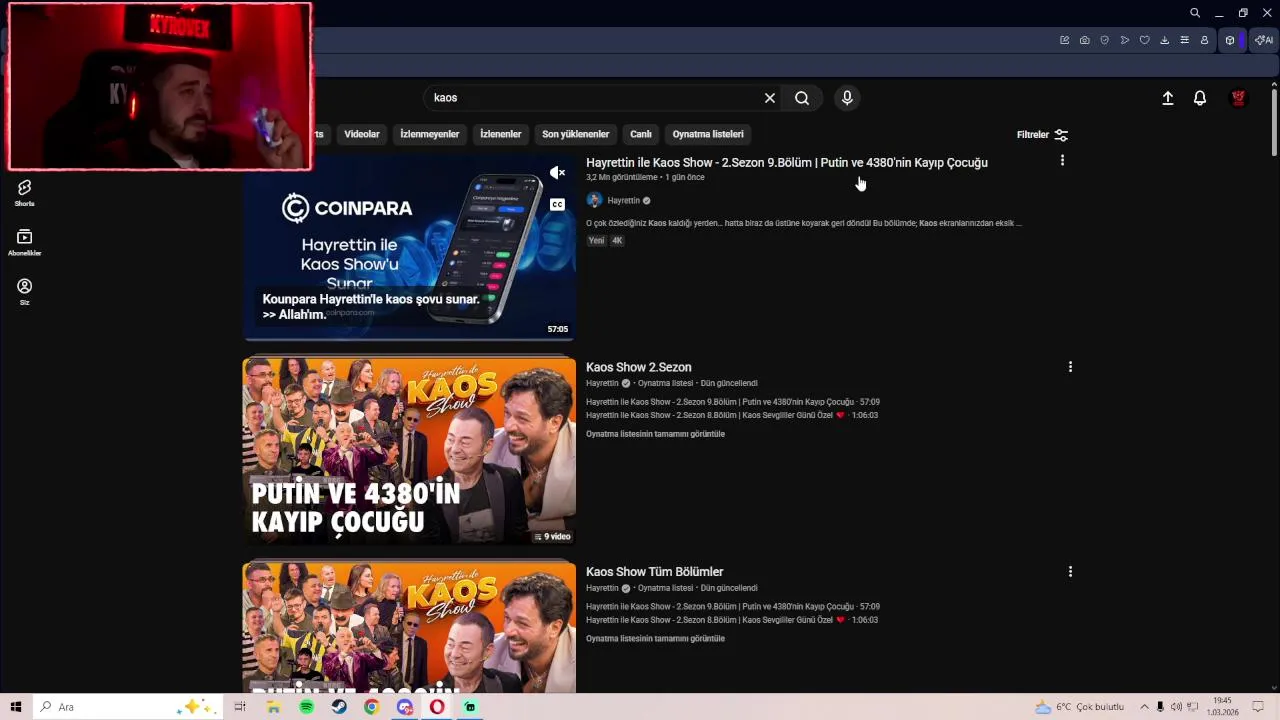
Task: Open browser profile person icon
Action: coord(1204,40)
